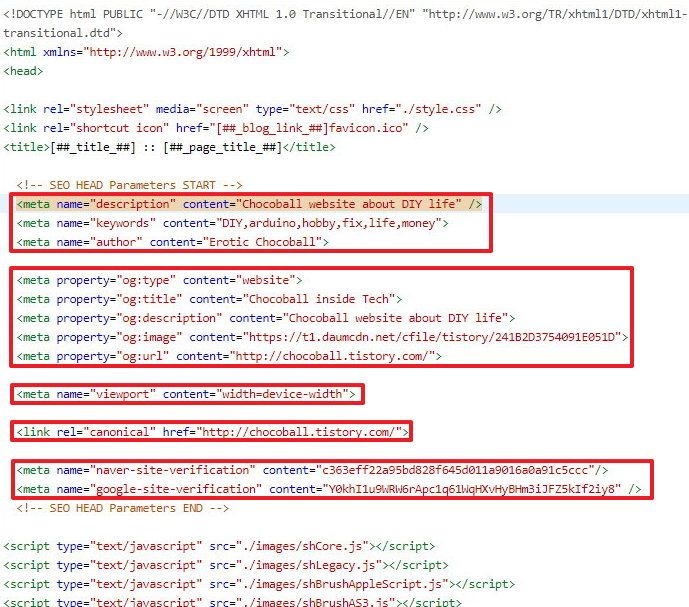Viewport: 689px width, 607px height.
Task: Click the viewport width=device-width meta line
Action: point(186,394)
